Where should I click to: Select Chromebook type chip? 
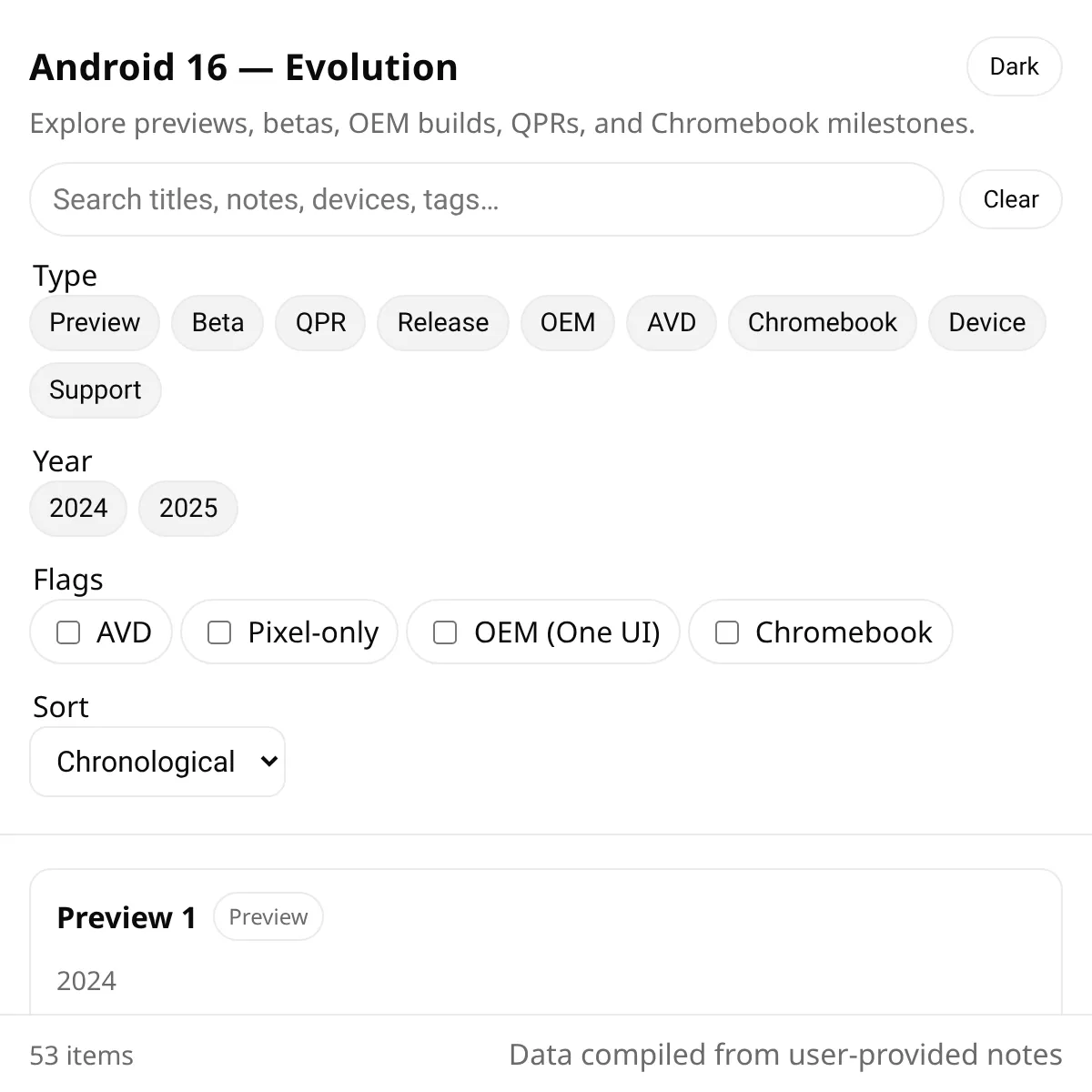(x=823, y=322)
